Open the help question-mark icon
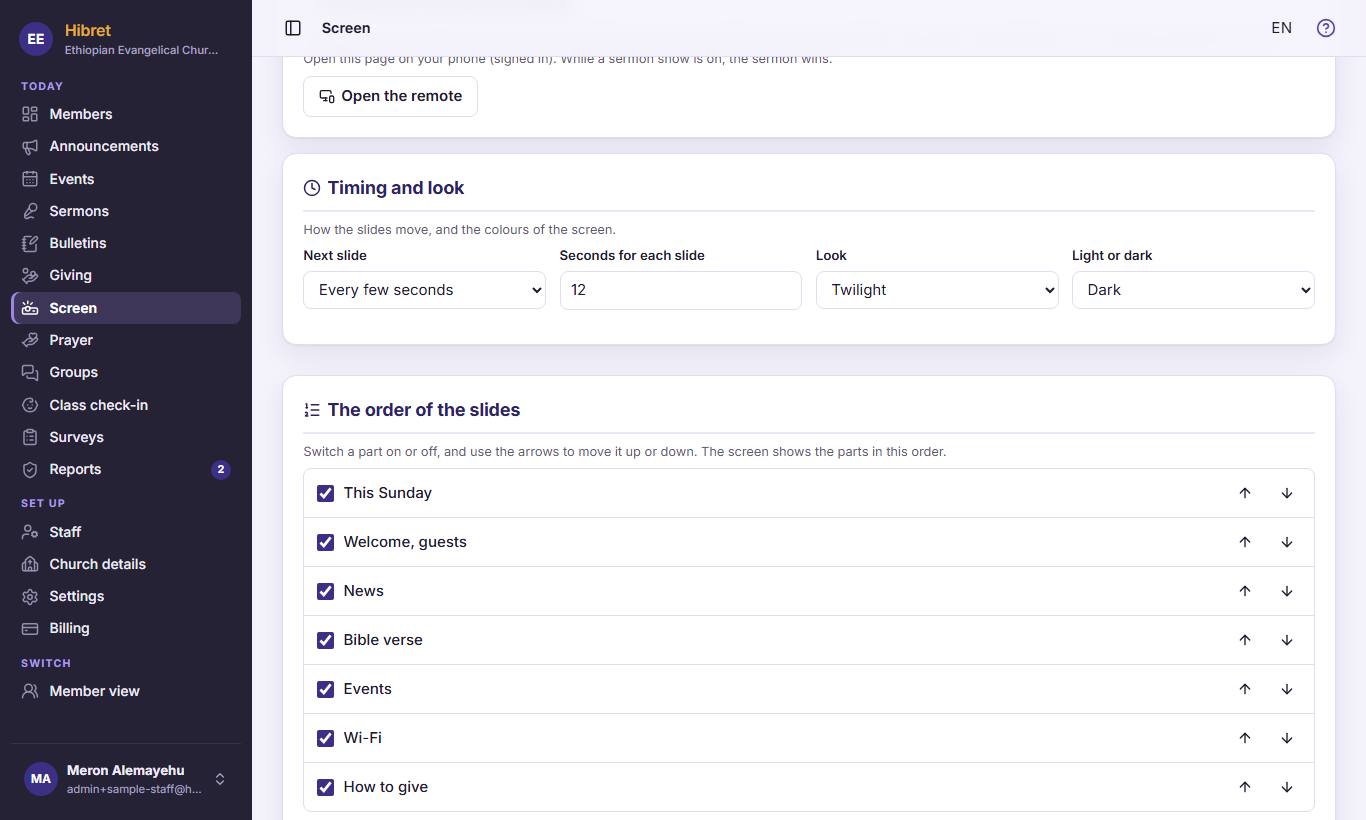 point(1326,28)
